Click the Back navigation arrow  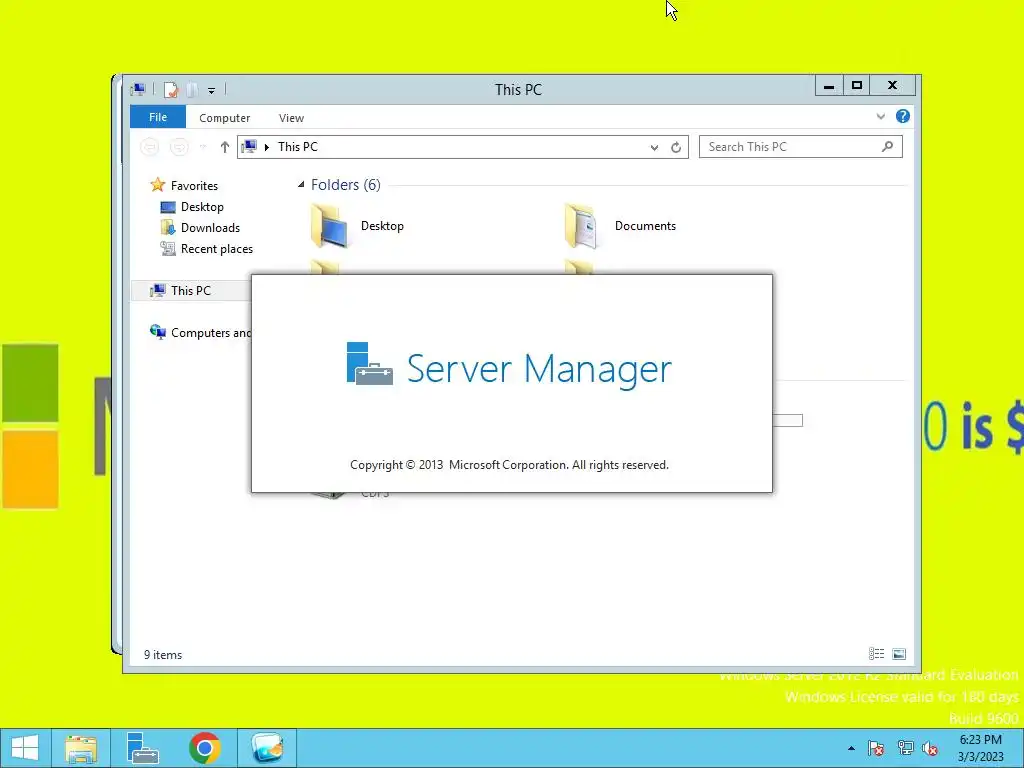point(150,147)
